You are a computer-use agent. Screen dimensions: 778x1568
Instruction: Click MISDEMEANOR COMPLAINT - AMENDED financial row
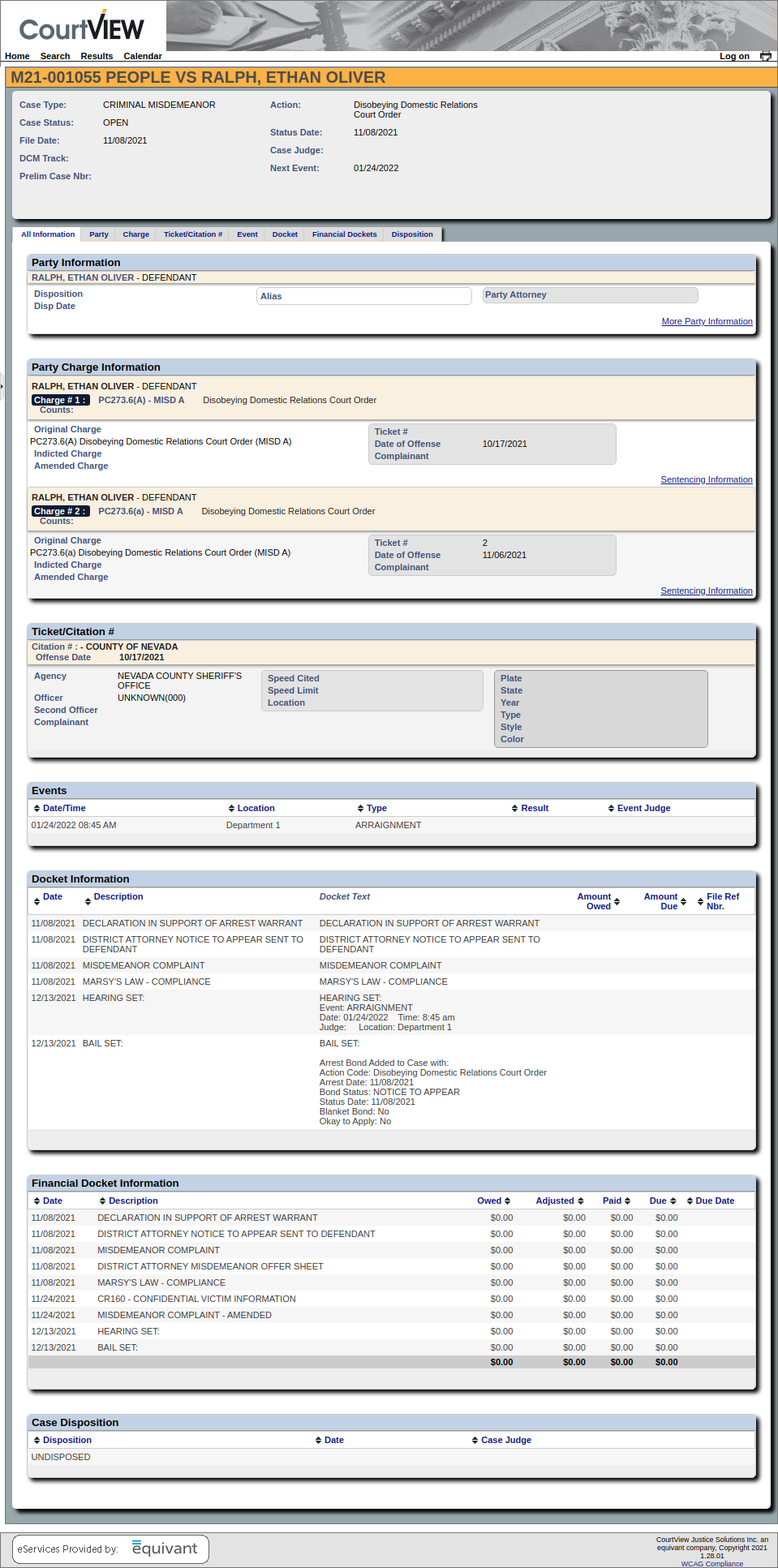click(x=392, y=1316)
